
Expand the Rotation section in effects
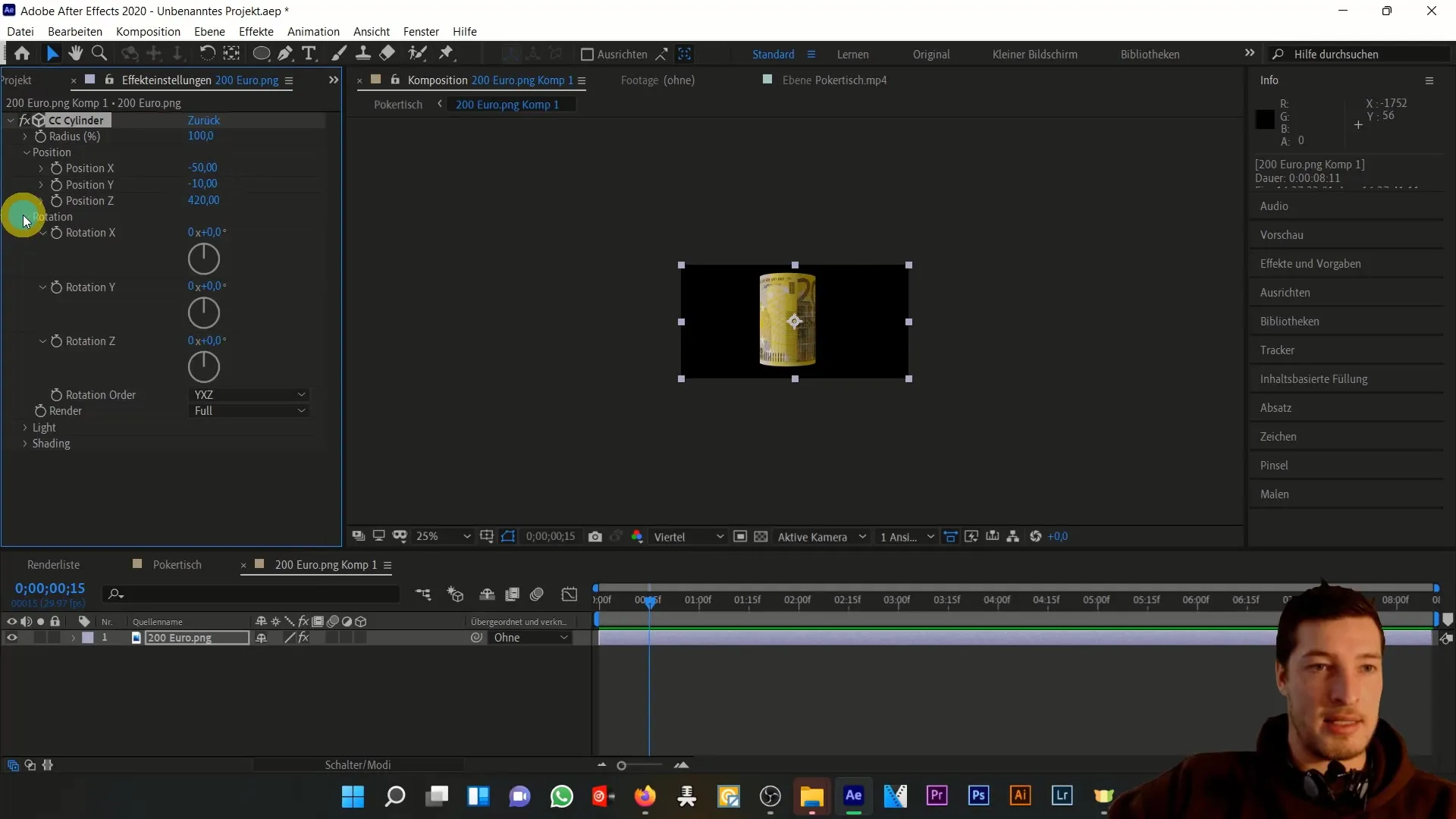click(x=24, y=216)
